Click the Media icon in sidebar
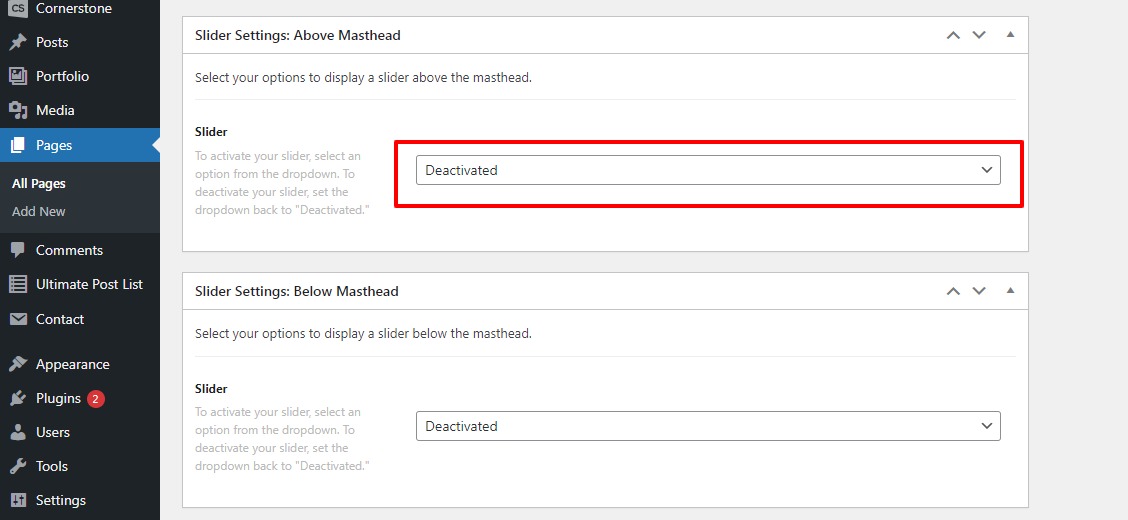 point(18,110)
